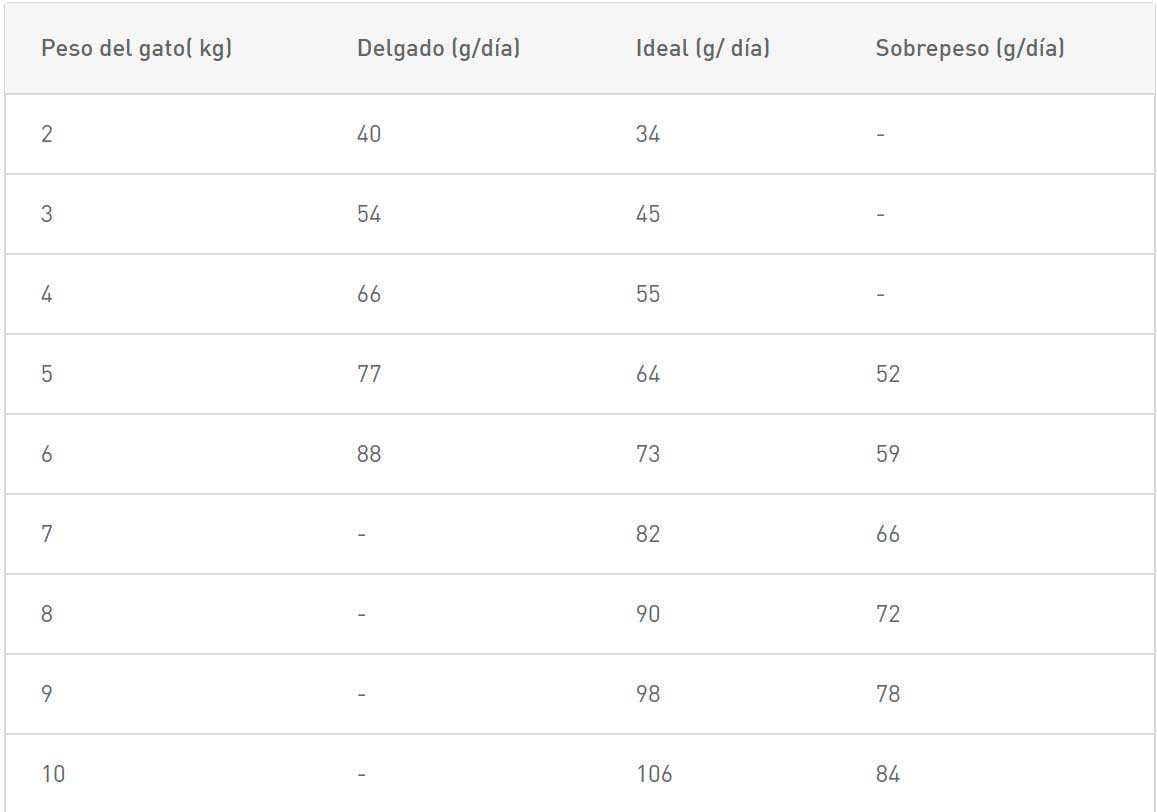Click the Ideal value 45
The image size is (1157, 812).
click(x=648, y=214)
